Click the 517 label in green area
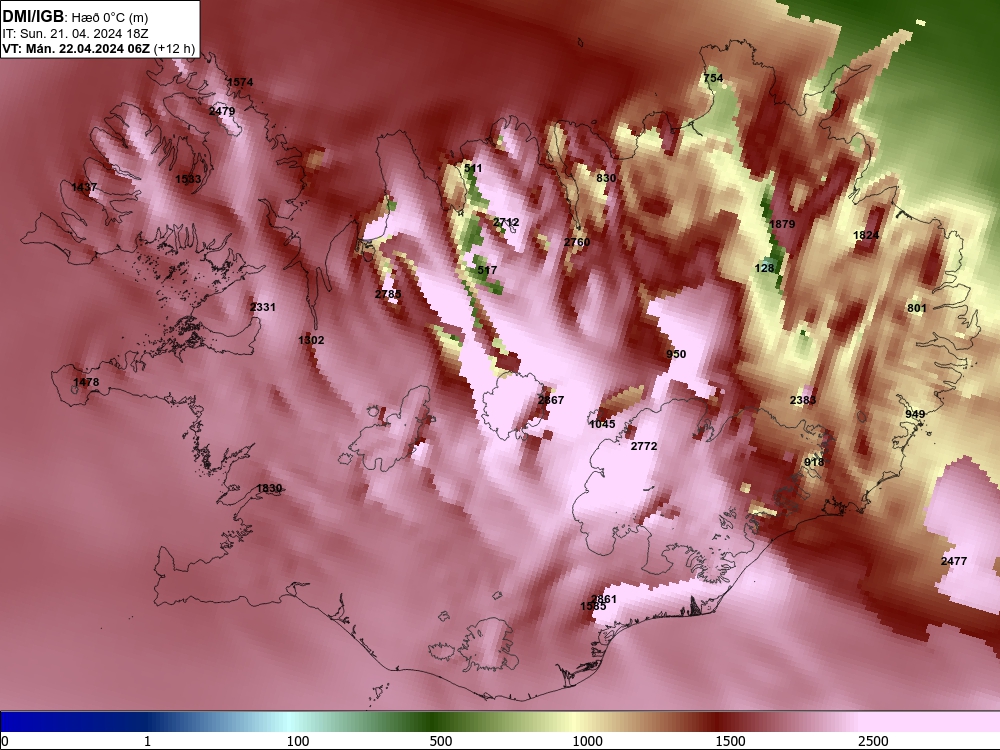The height and width of the screenshot is (750, 1000). point(487,270)
